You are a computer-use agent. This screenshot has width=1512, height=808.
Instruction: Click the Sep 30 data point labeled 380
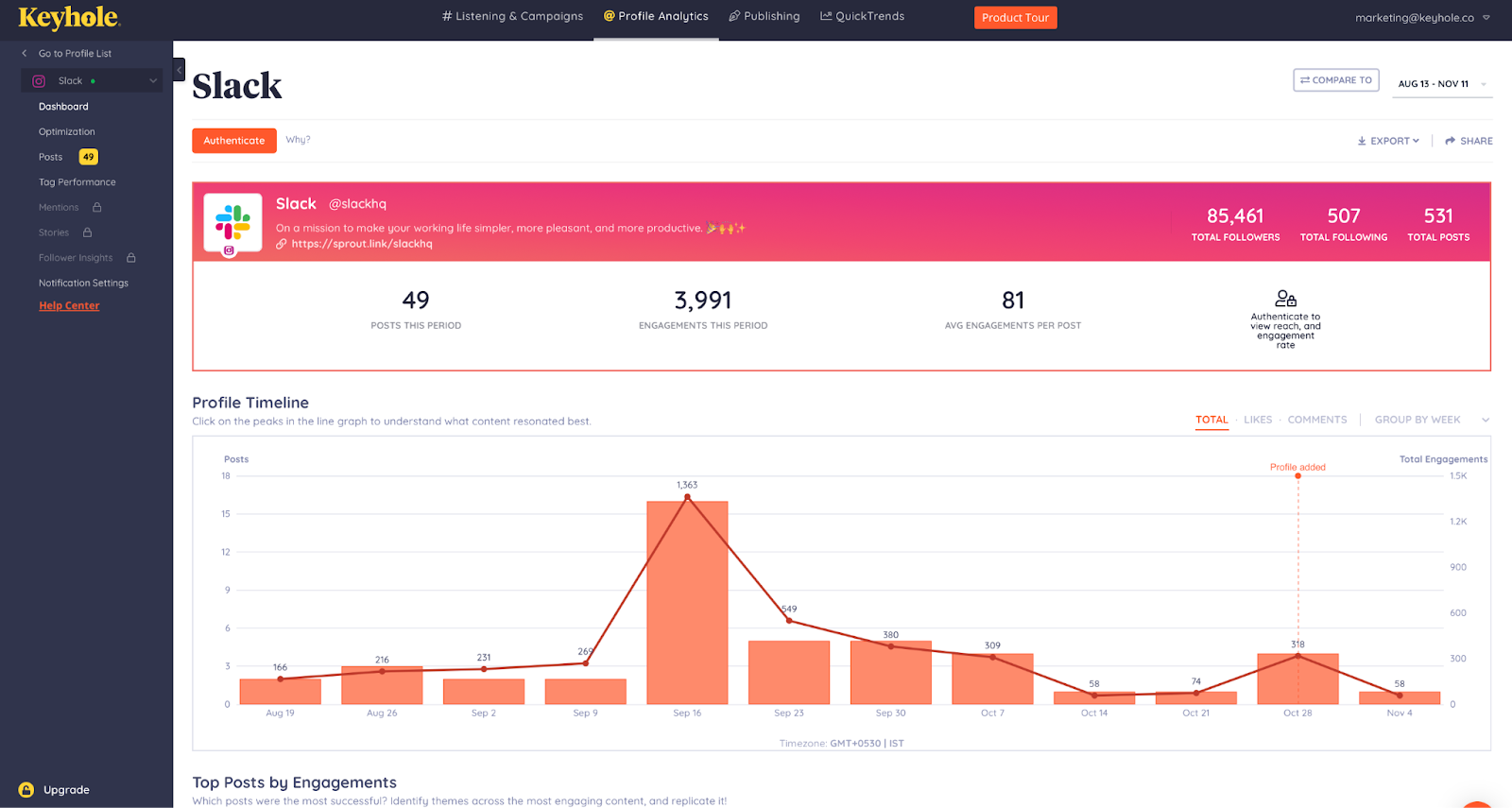pos(890,646)
